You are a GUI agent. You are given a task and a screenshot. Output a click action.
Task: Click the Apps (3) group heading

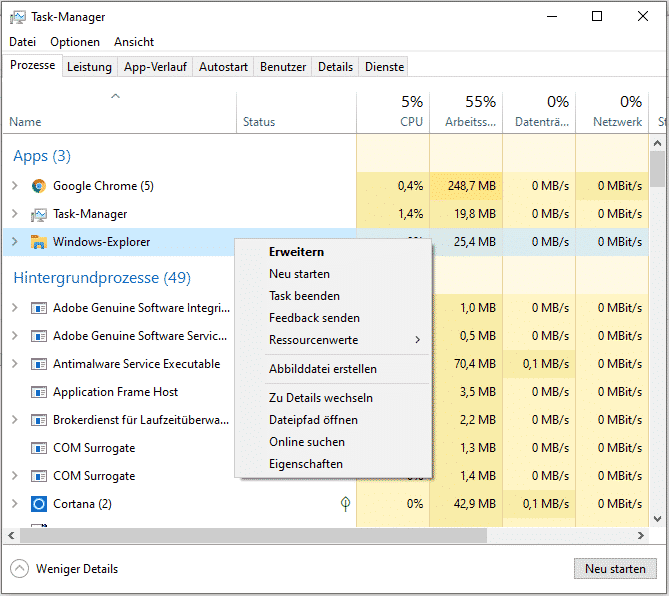tap(42, 156)
